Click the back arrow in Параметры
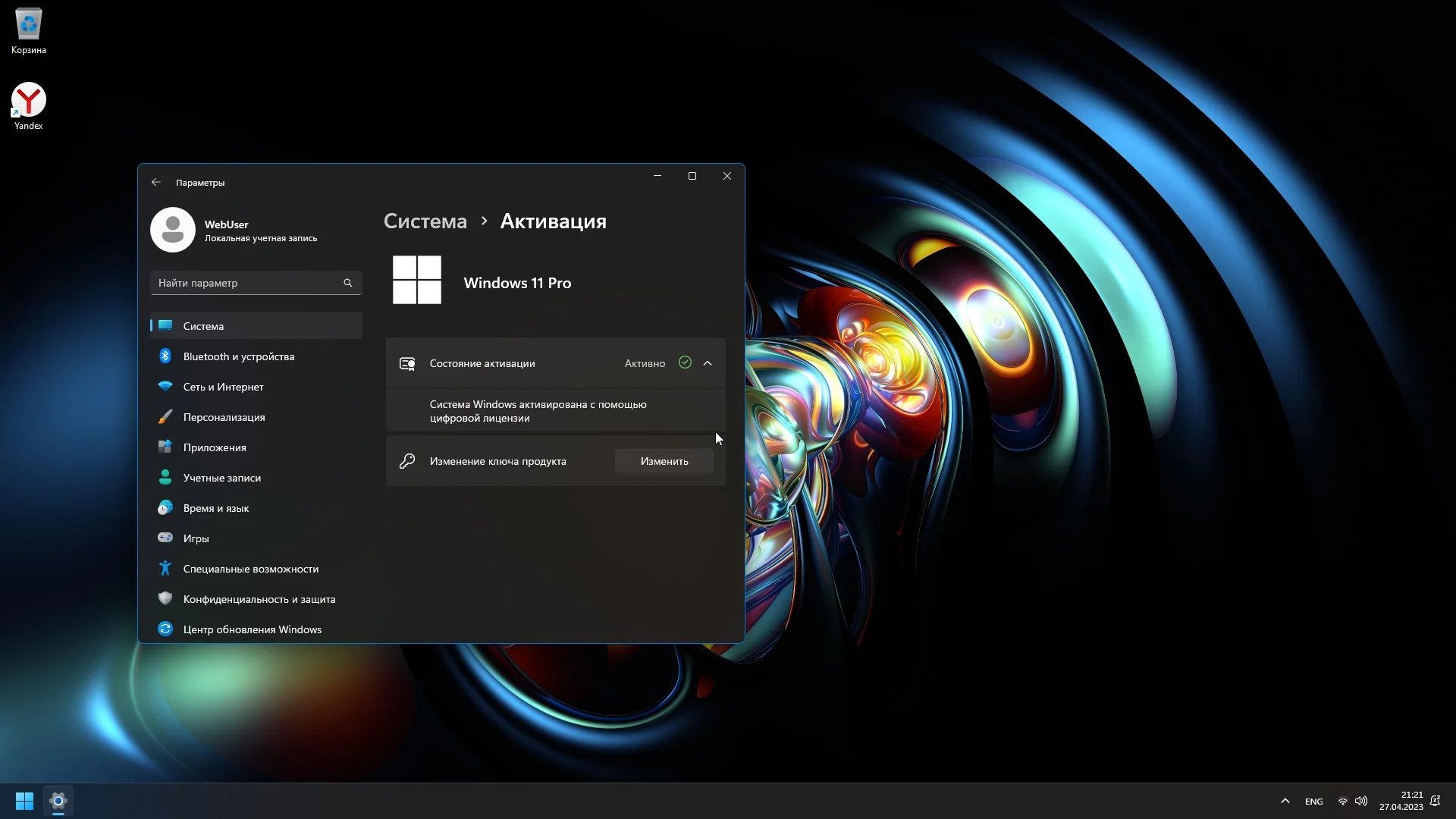This screenshot has width=1456, height=819. pos(155,182)
